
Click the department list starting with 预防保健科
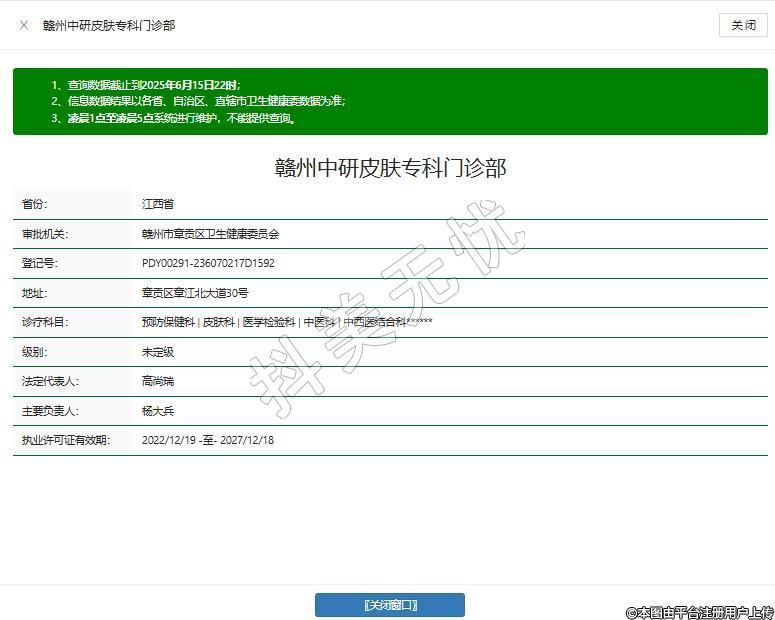point(287,322)
